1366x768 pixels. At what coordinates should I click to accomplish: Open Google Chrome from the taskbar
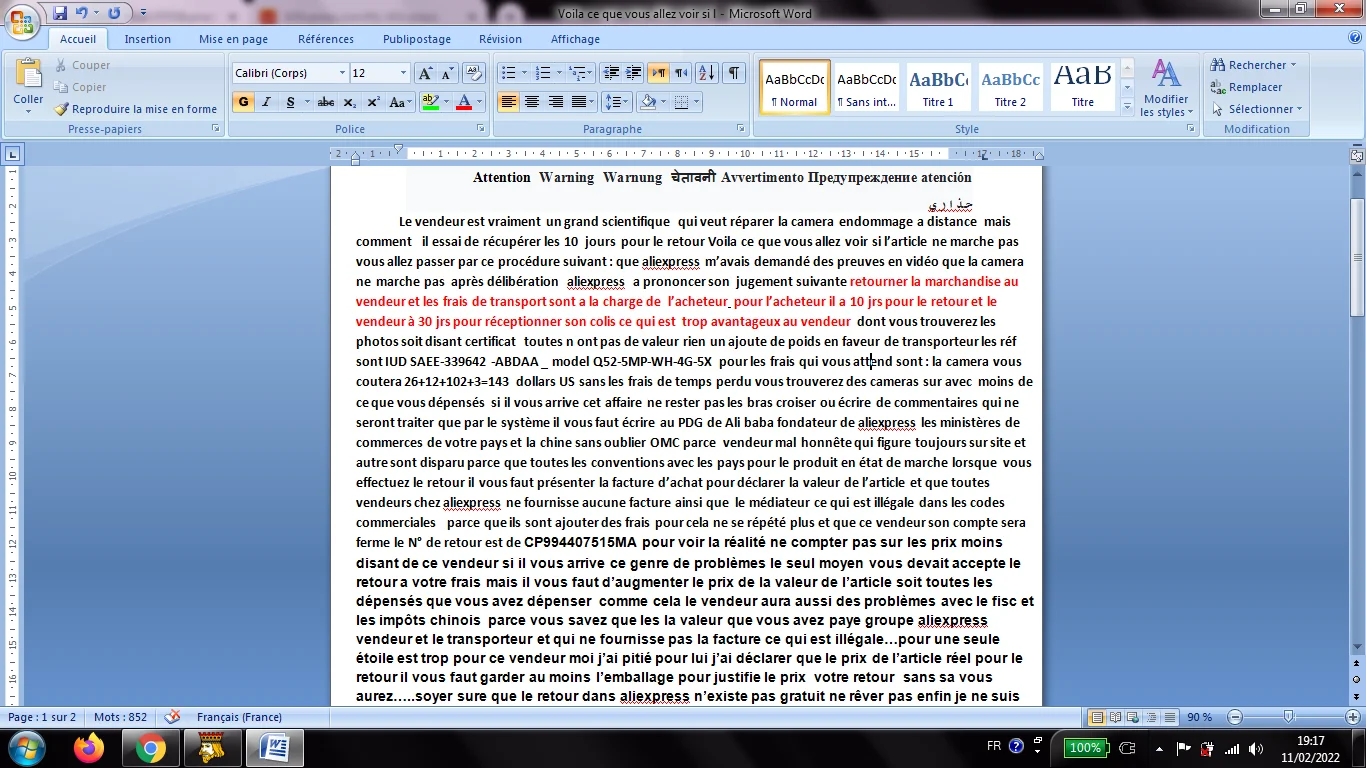pyautogui.click(x=151, y=747)
